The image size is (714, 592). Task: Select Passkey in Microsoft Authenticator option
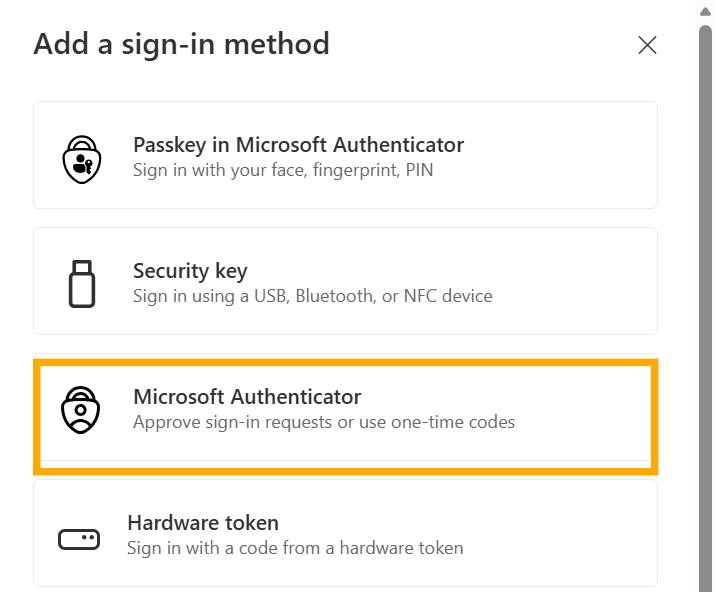[298, 144]
